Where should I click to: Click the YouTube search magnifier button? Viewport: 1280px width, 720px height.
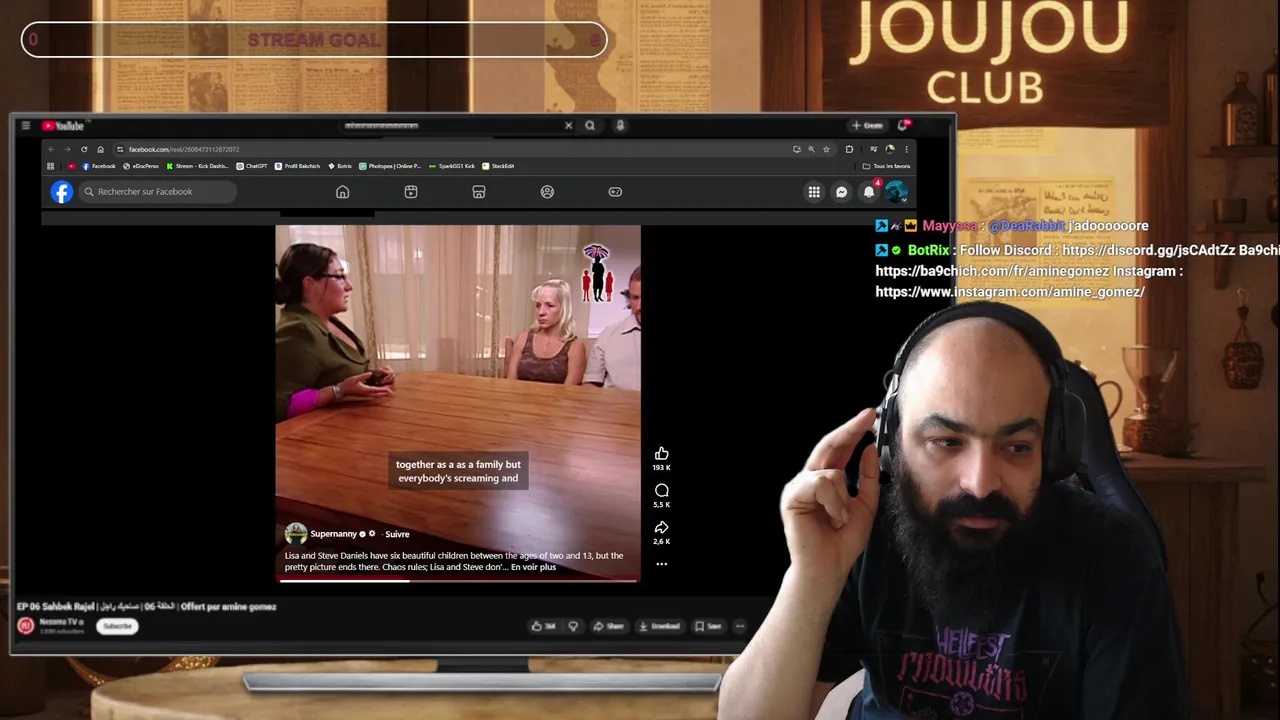(590, 126)
